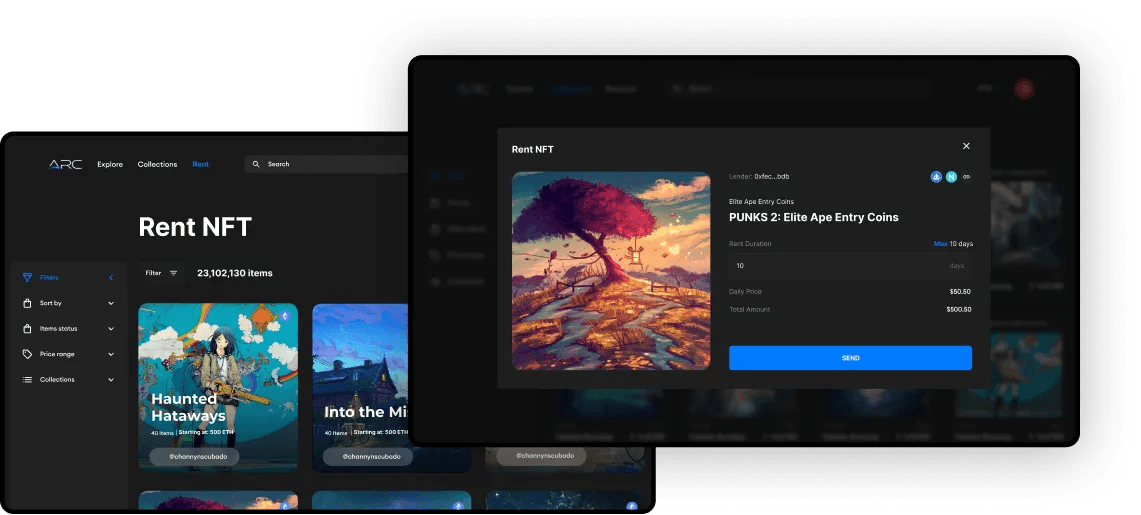This screenshot has height=515, width=1141.
Task: Click the Items status bag icon
Action: [27, 329]
